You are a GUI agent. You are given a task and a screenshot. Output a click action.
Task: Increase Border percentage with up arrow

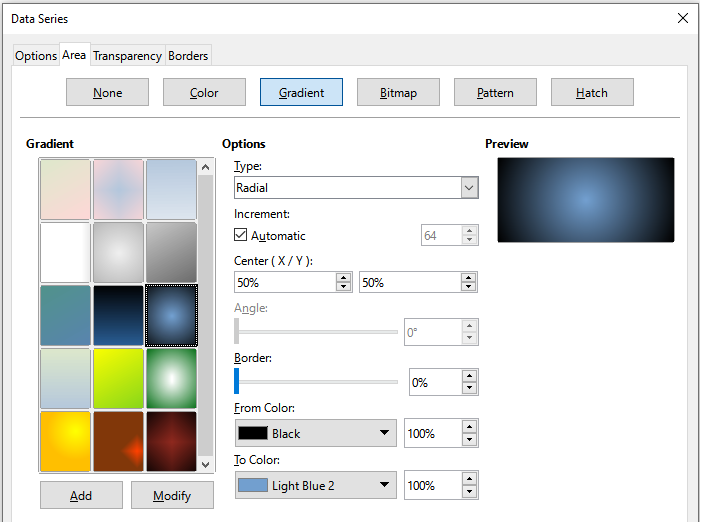pyautogui.click(x=469, y=376)
